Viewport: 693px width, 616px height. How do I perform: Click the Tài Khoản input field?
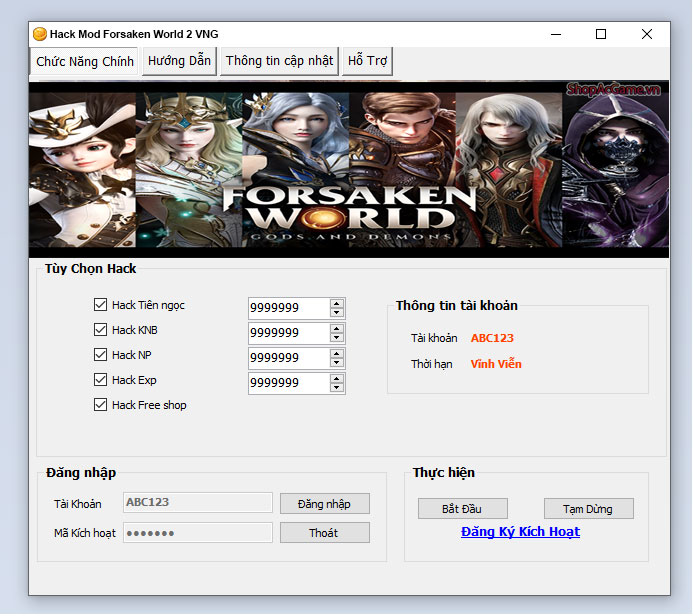(x=198, y=502)
